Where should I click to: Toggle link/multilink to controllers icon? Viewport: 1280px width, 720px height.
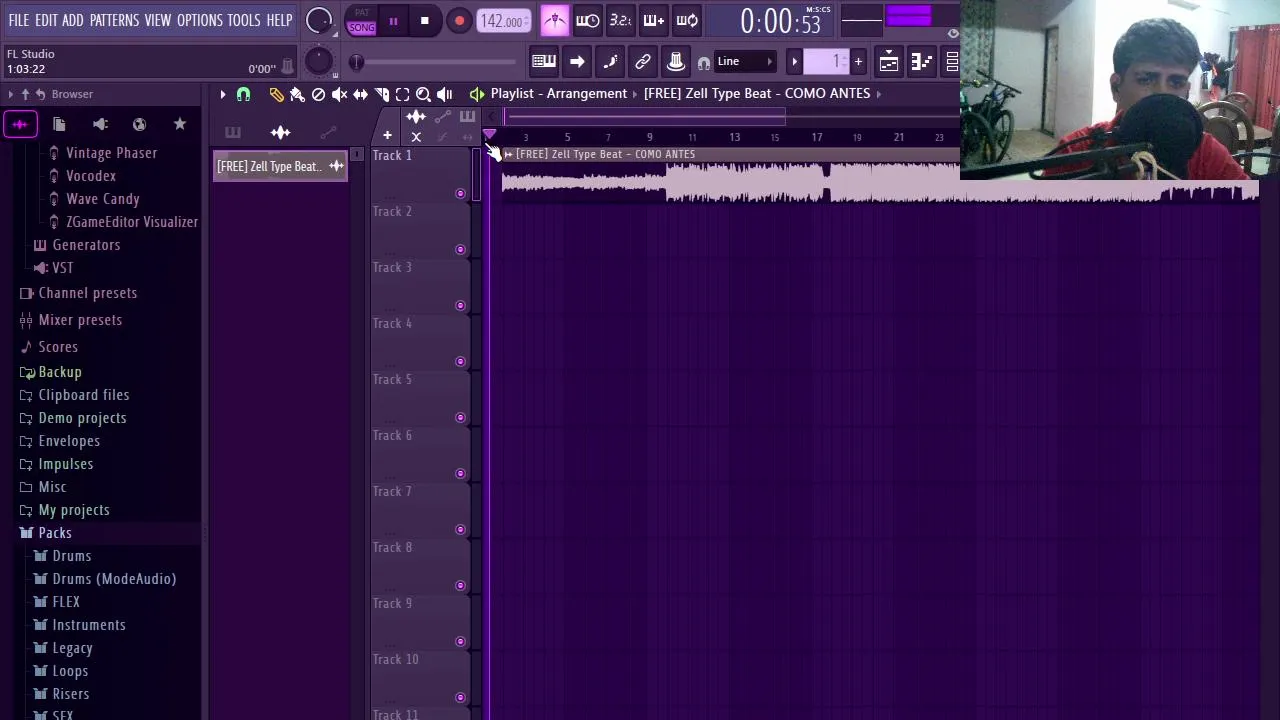pos(643,62)
